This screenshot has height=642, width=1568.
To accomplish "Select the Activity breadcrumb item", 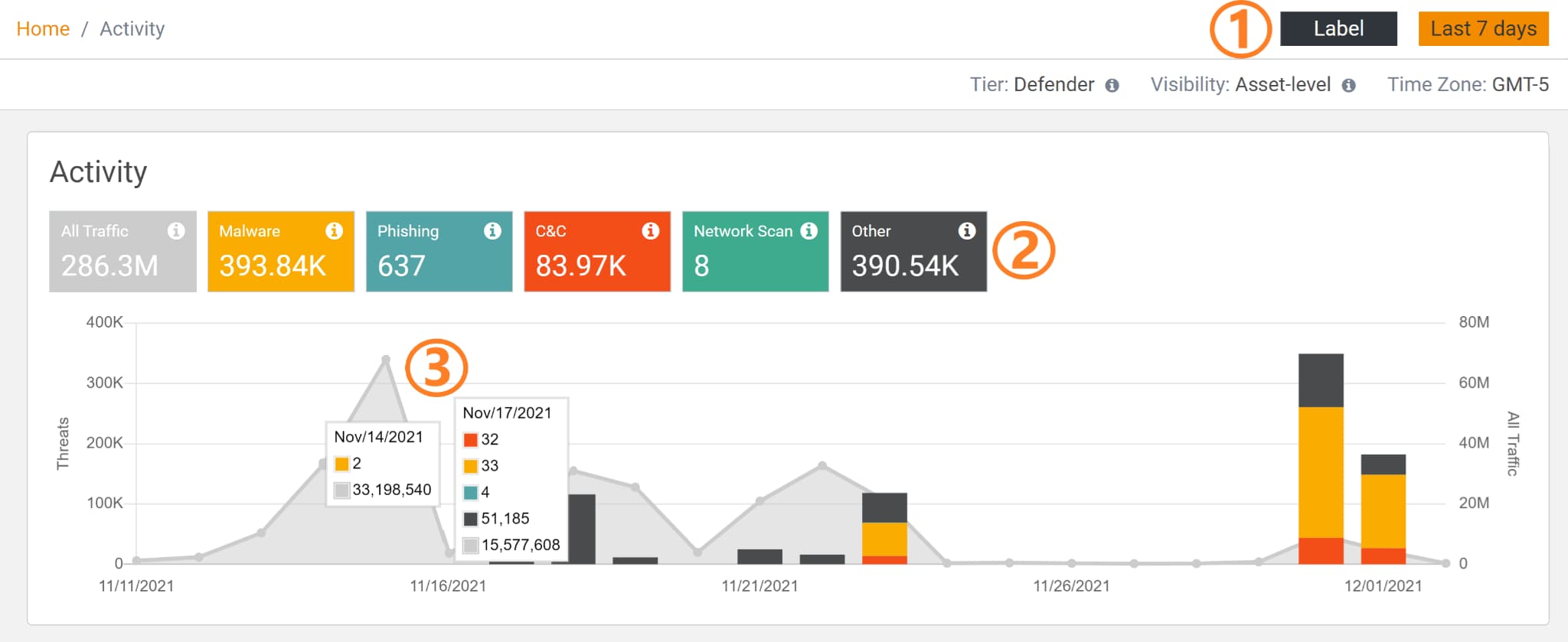I will coord(132,29).
